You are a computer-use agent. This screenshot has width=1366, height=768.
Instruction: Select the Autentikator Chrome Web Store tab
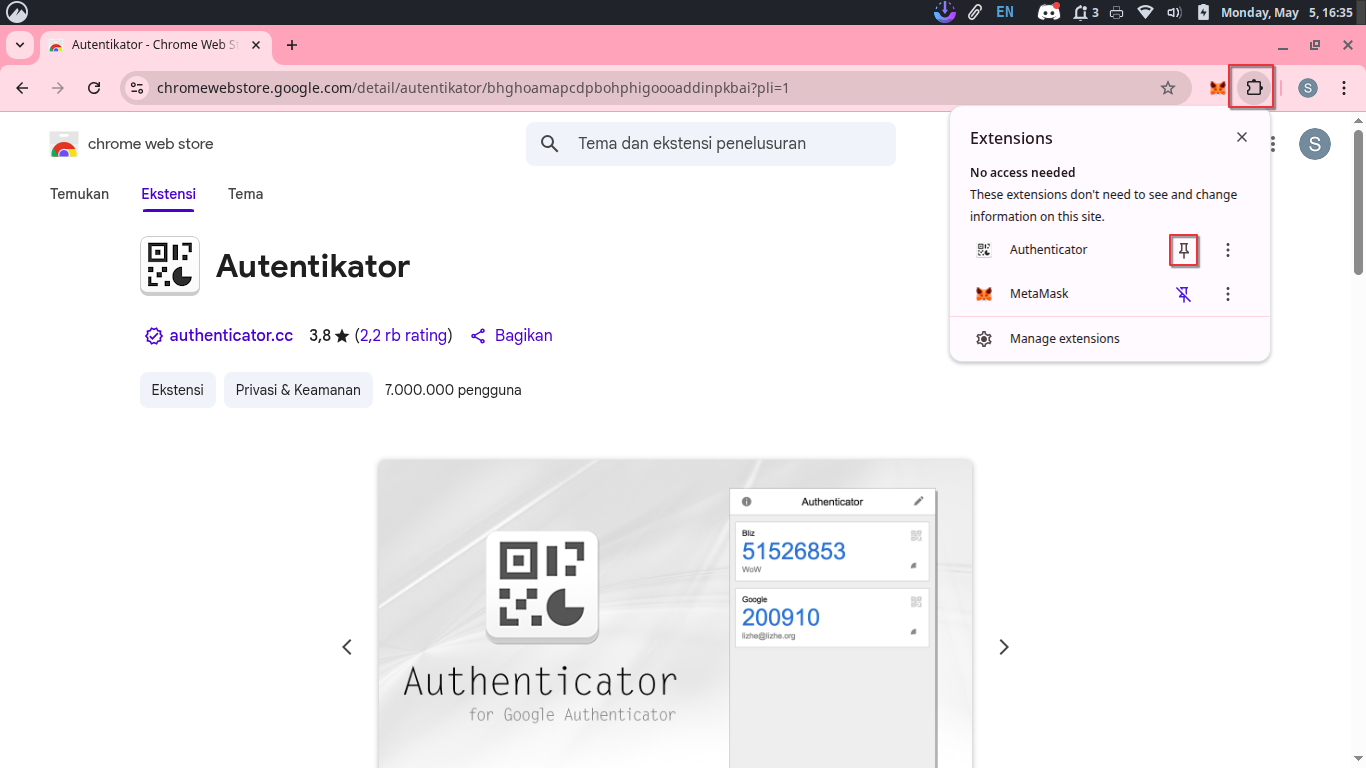click(x=156, y=45)
